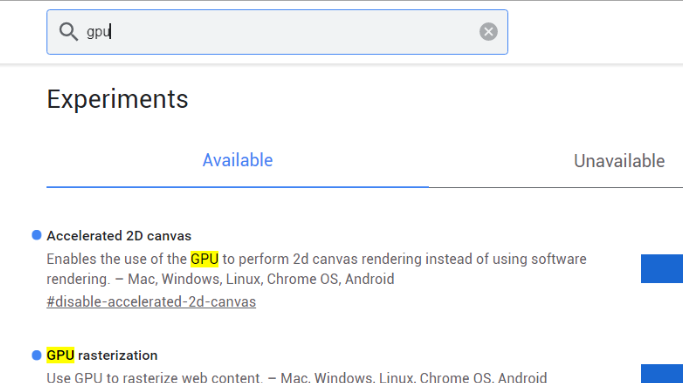Click platform list in GPU rasterization description
The image size is (683, 383).
click(414, 377)
